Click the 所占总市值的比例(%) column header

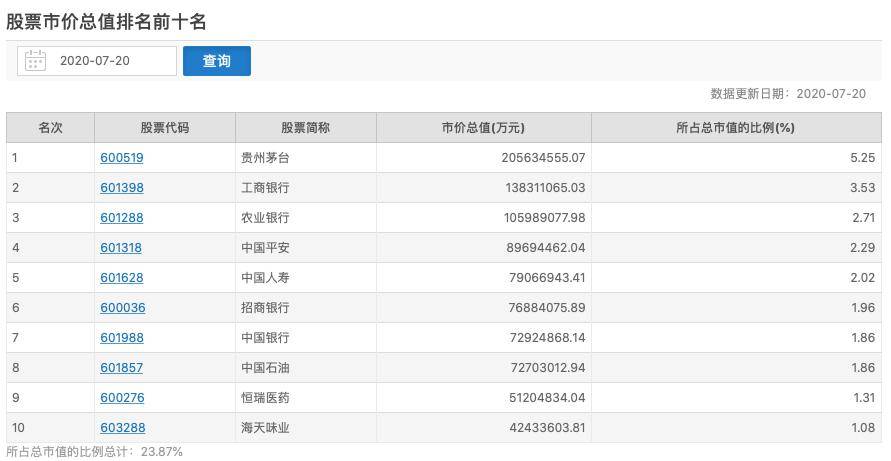[735, 128]
